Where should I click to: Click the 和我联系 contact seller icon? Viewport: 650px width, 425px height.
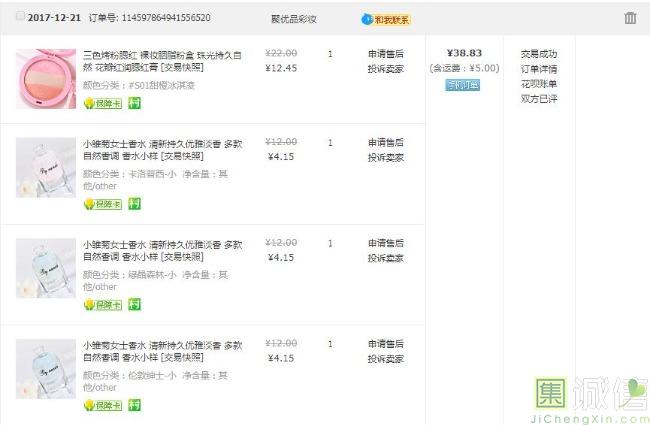tap(386, 19)
